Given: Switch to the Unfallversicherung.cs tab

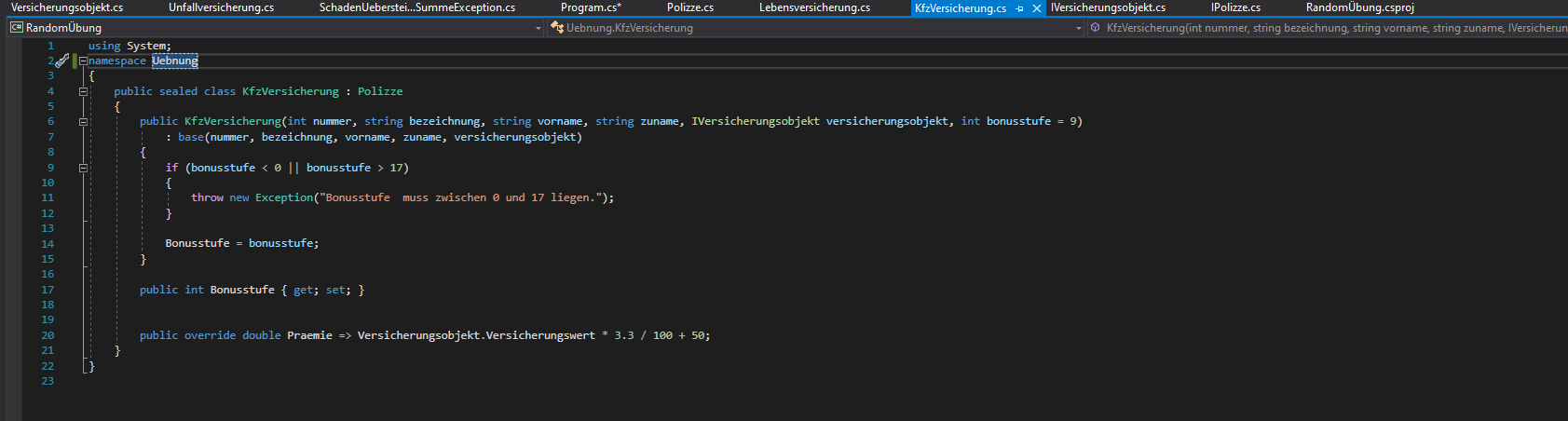Looking at the screenshot, I should 221,7.
